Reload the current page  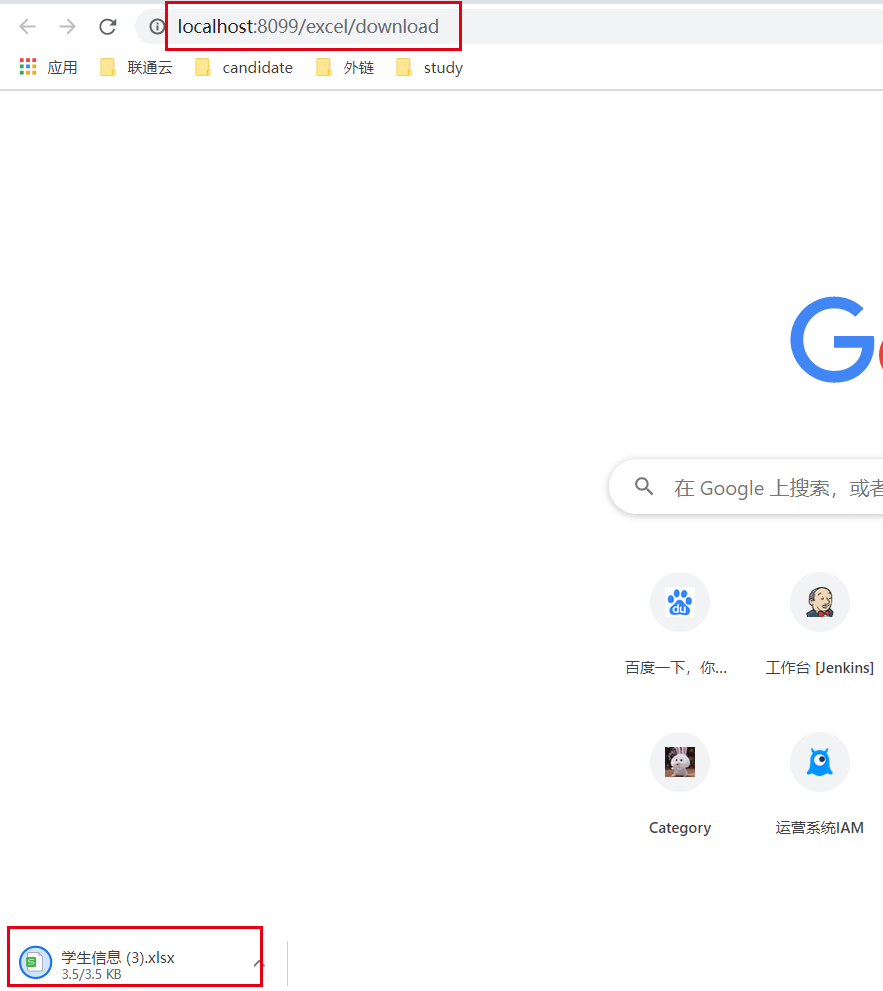pos(107,27)
